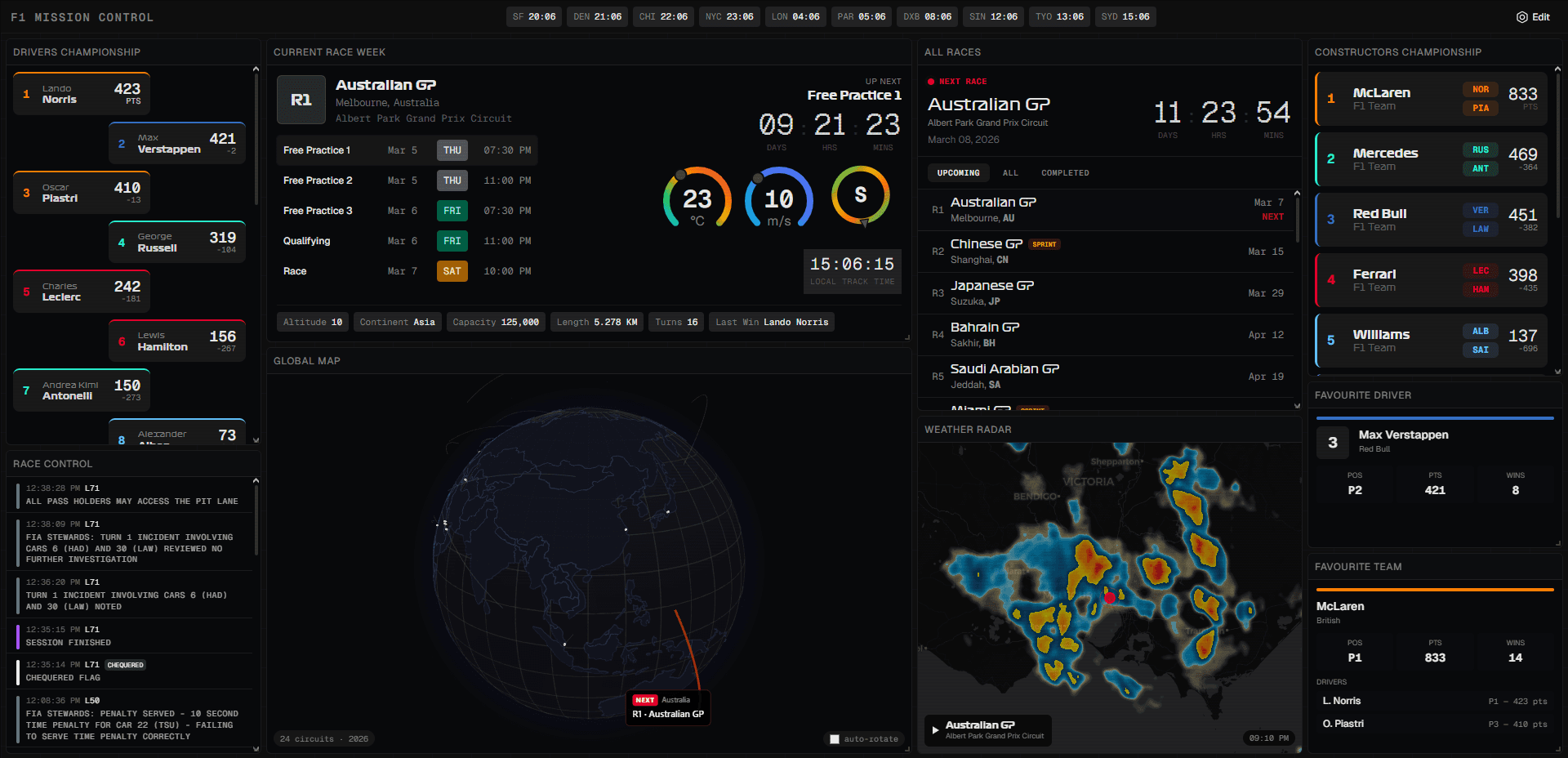Open the Last Win Lando Norris chip
1568x758 pixels.
(771, 322)
